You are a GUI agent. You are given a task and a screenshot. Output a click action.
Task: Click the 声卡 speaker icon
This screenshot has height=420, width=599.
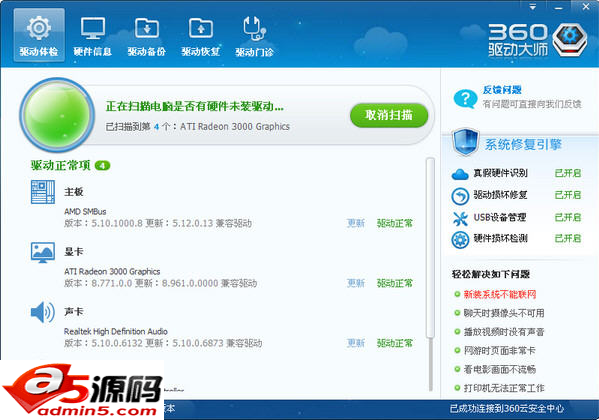(43, 312)
